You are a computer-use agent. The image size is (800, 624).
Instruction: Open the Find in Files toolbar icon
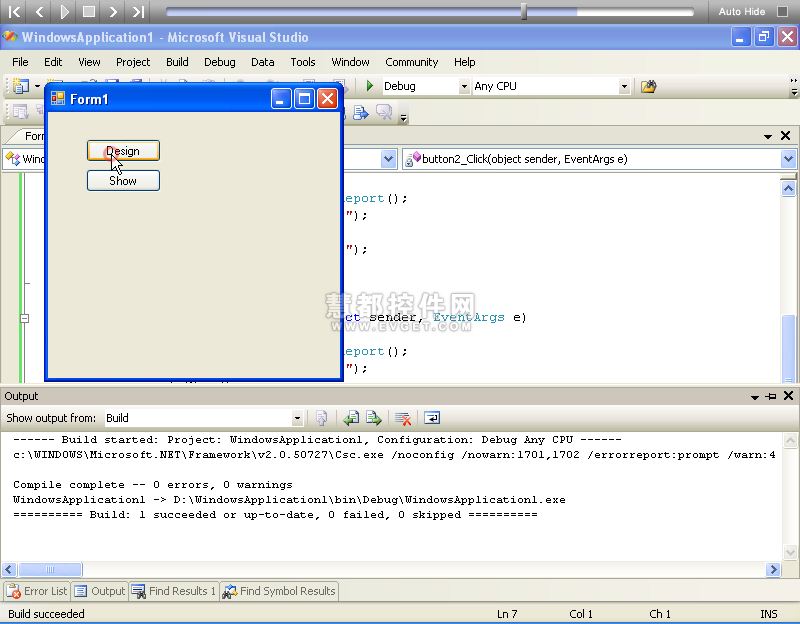pos(648,86)
